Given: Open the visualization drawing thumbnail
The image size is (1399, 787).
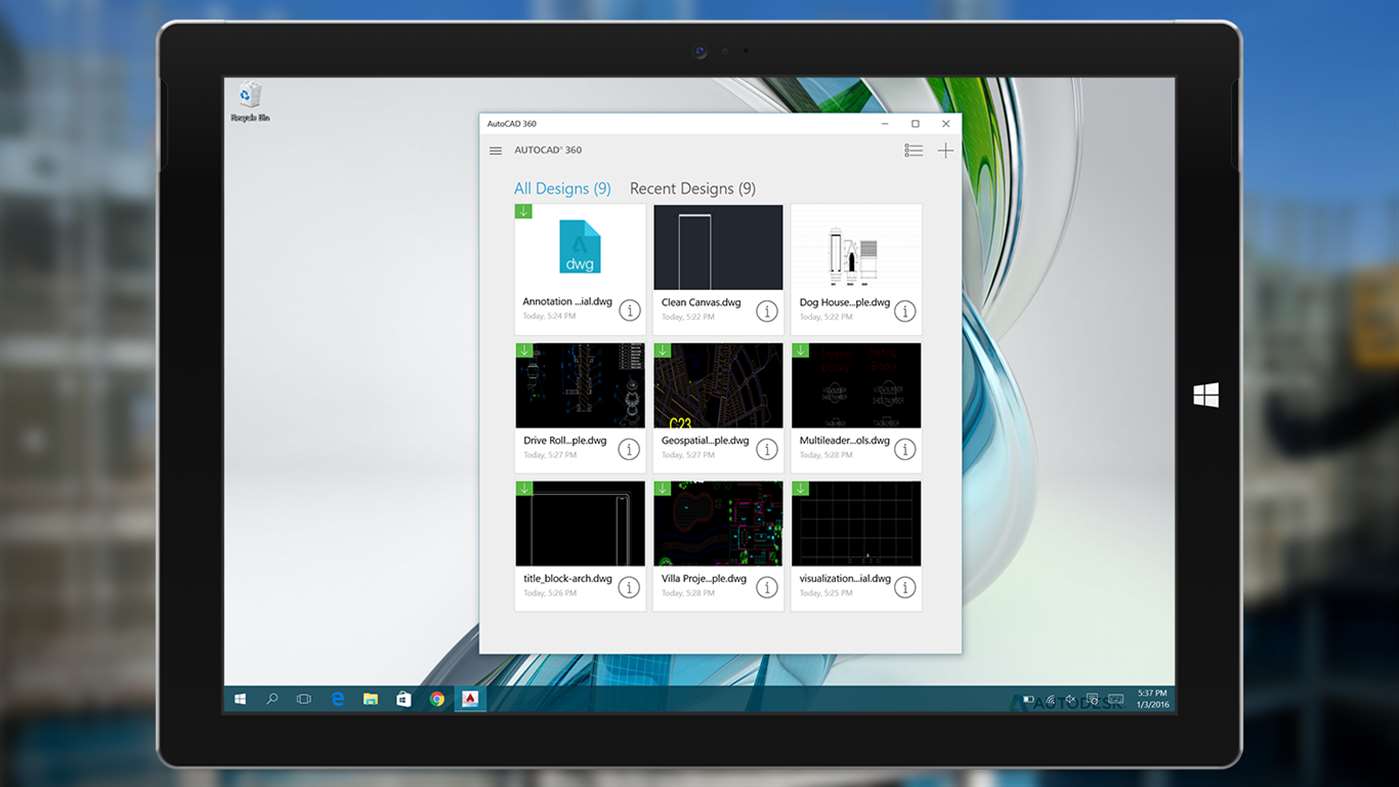Looking at the screenshot, I should [x=856, y=523].
